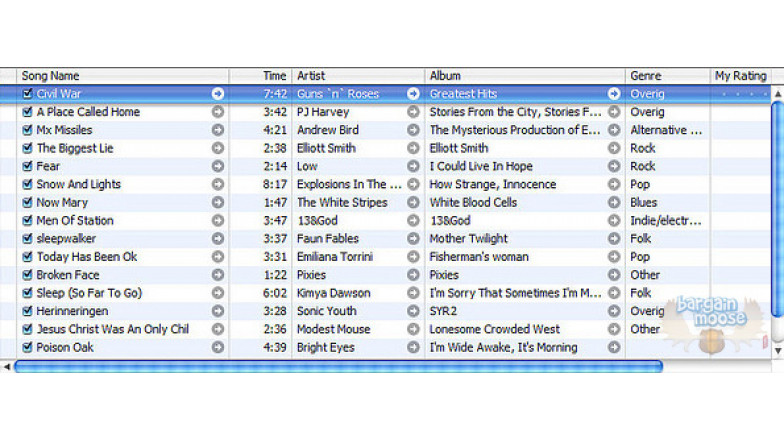Viewport: 784px width, 441px height.
Task: Click arrow icon beside artist PJ Harvey
Action: 413,112
